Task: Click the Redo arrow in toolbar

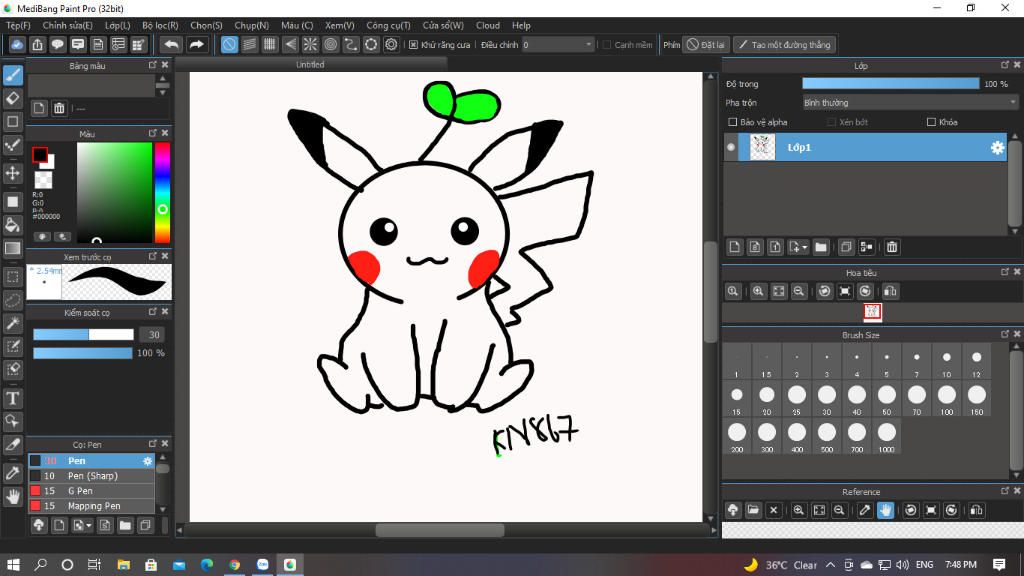Action: pyautogui.click(x=196, y=44)
